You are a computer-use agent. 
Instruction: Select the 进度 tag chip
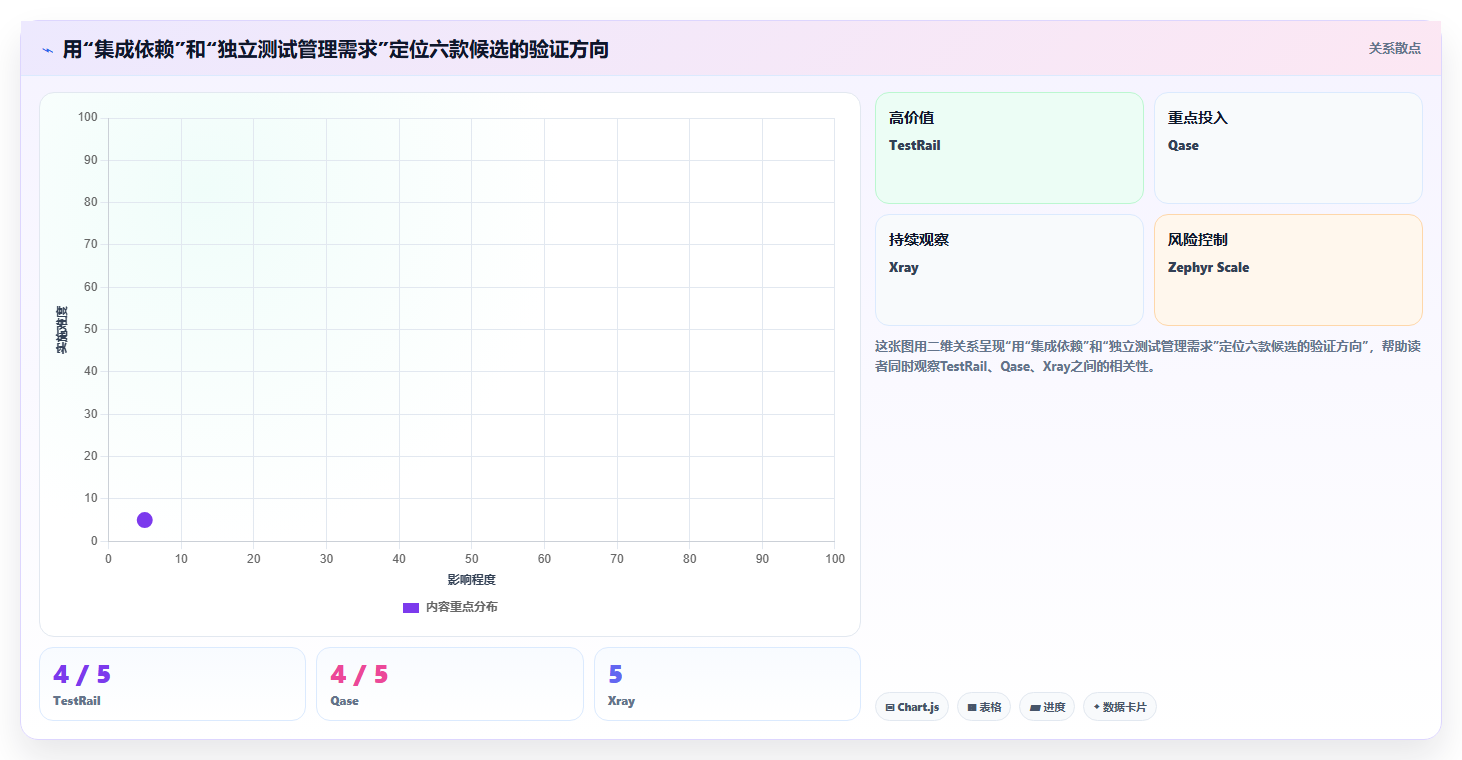[1047, 707]
